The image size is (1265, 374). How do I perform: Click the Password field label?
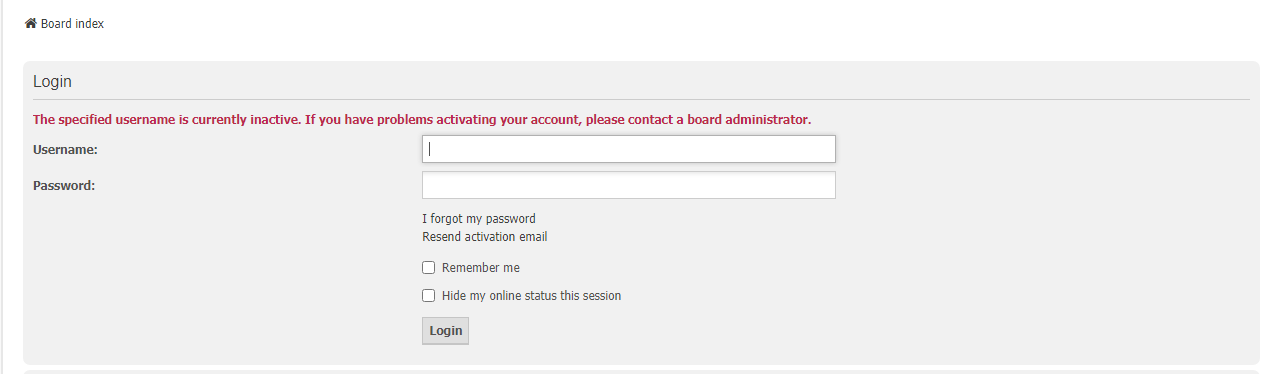[64, 185]
